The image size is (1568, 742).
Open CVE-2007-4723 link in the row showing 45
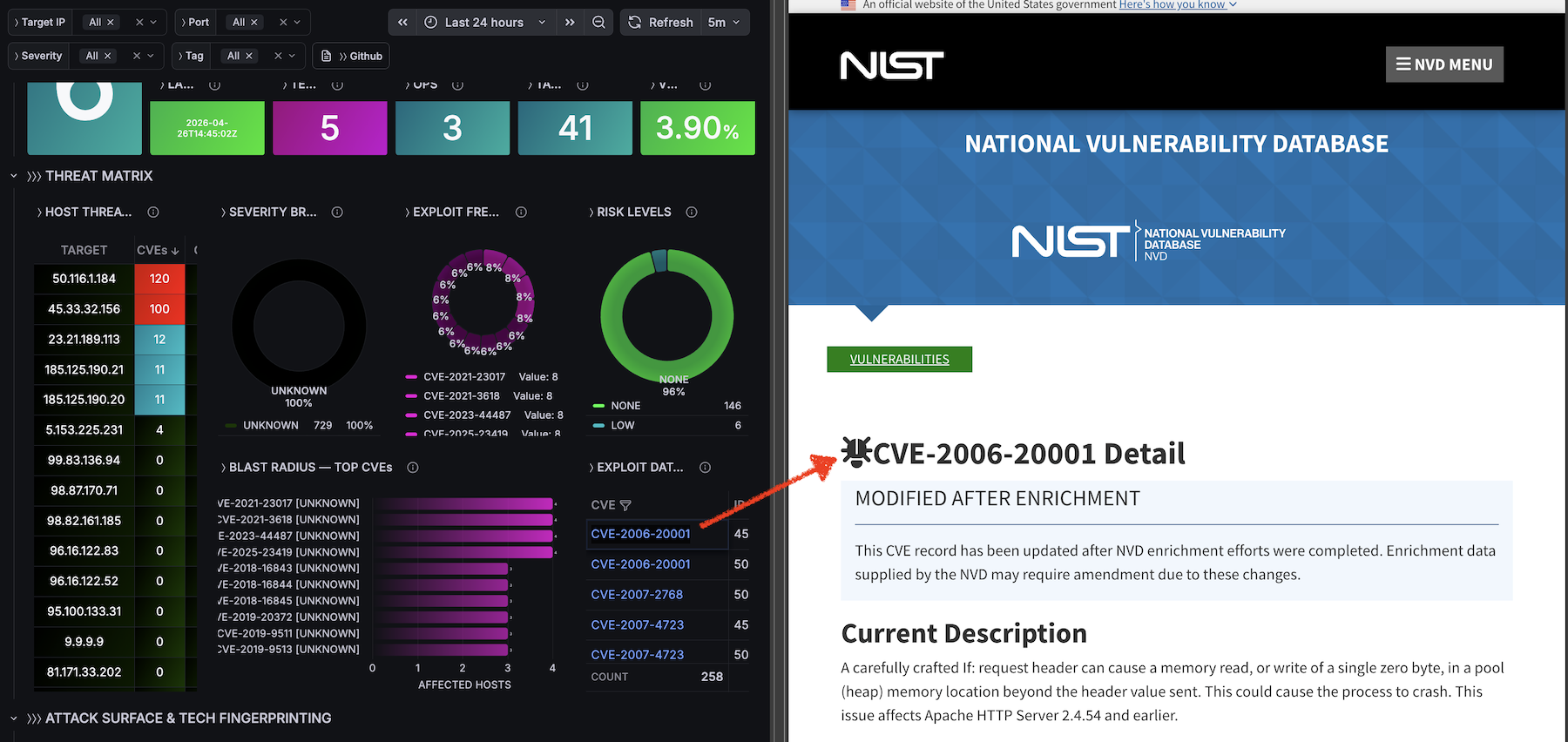click(x=638, y=624)
